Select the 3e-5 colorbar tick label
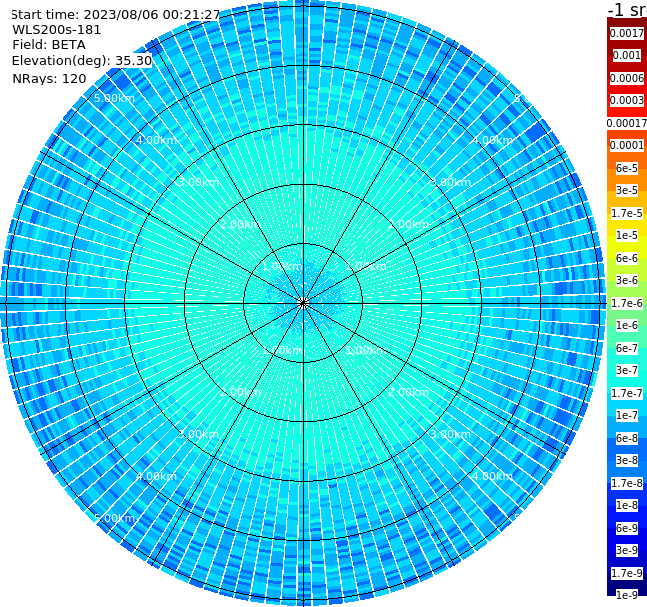Viewport: 647px width, 607px height. tap(627, 190)
